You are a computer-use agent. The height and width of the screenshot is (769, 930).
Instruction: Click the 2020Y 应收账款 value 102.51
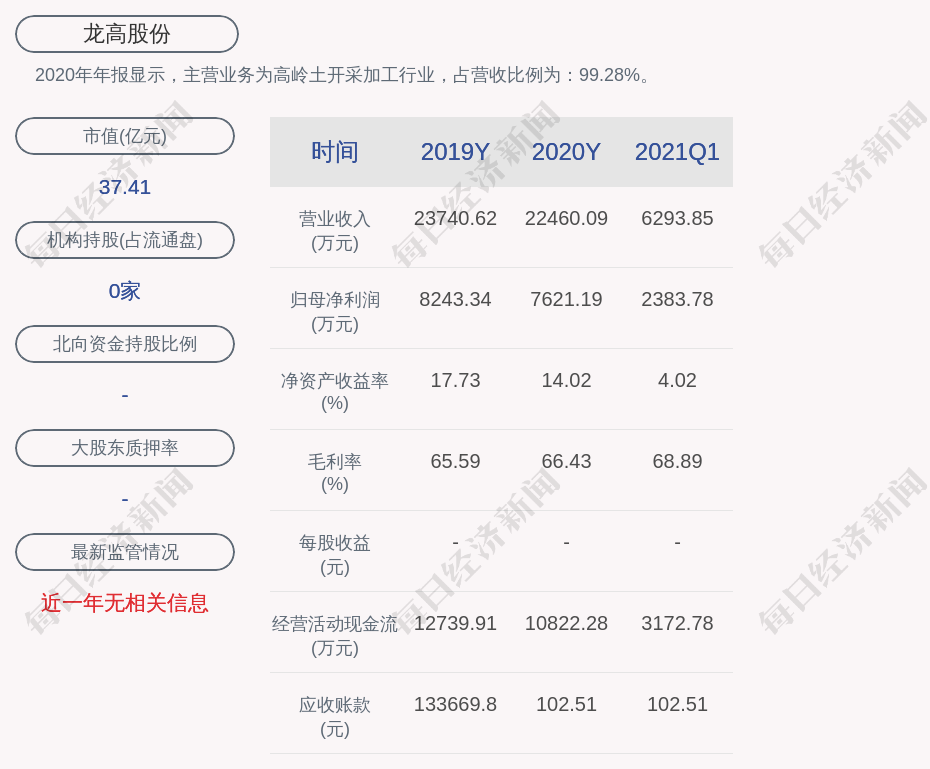(566, 704)
